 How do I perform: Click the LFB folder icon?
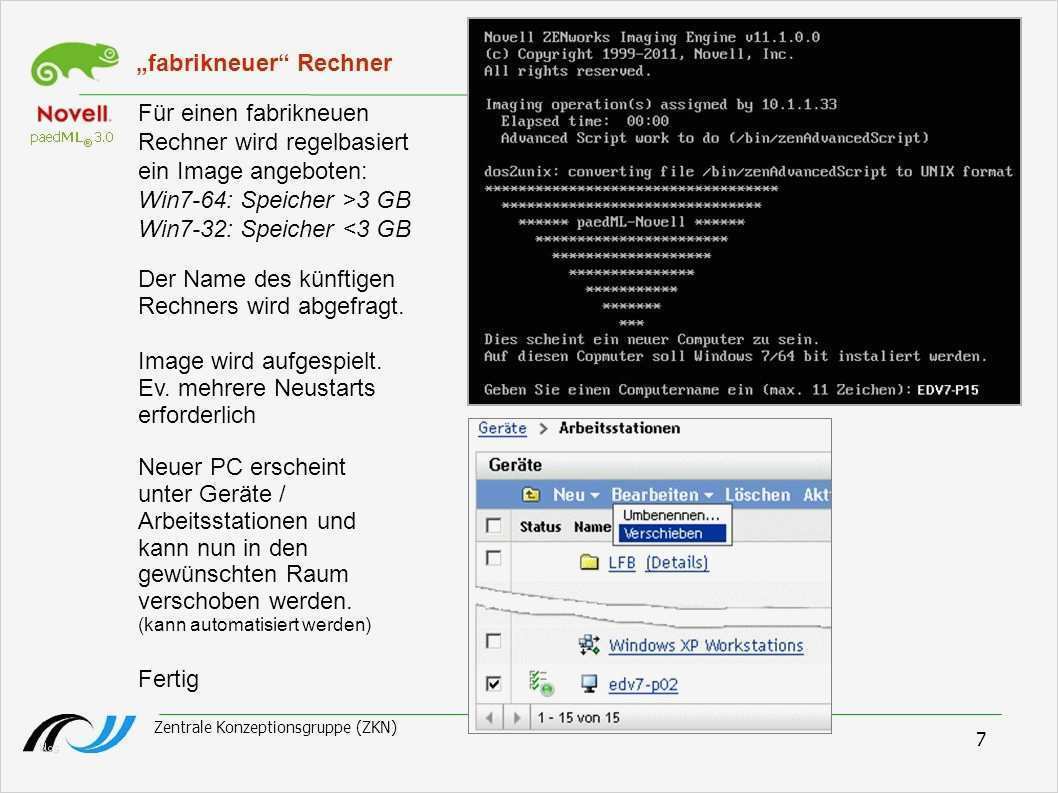[x=589, y=562]
